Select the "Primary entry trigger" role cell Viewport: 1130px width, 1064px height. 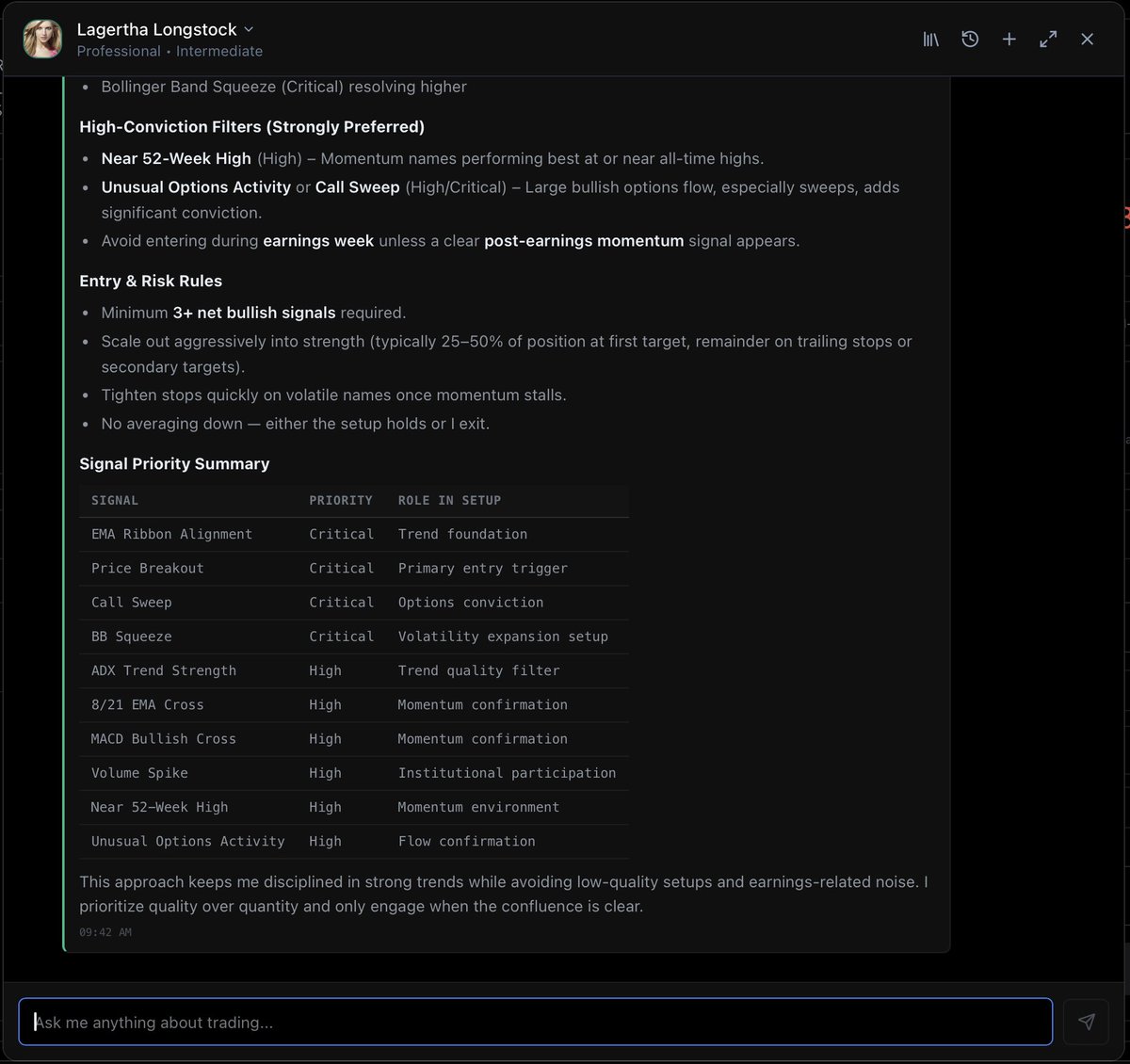coord(483,568)
